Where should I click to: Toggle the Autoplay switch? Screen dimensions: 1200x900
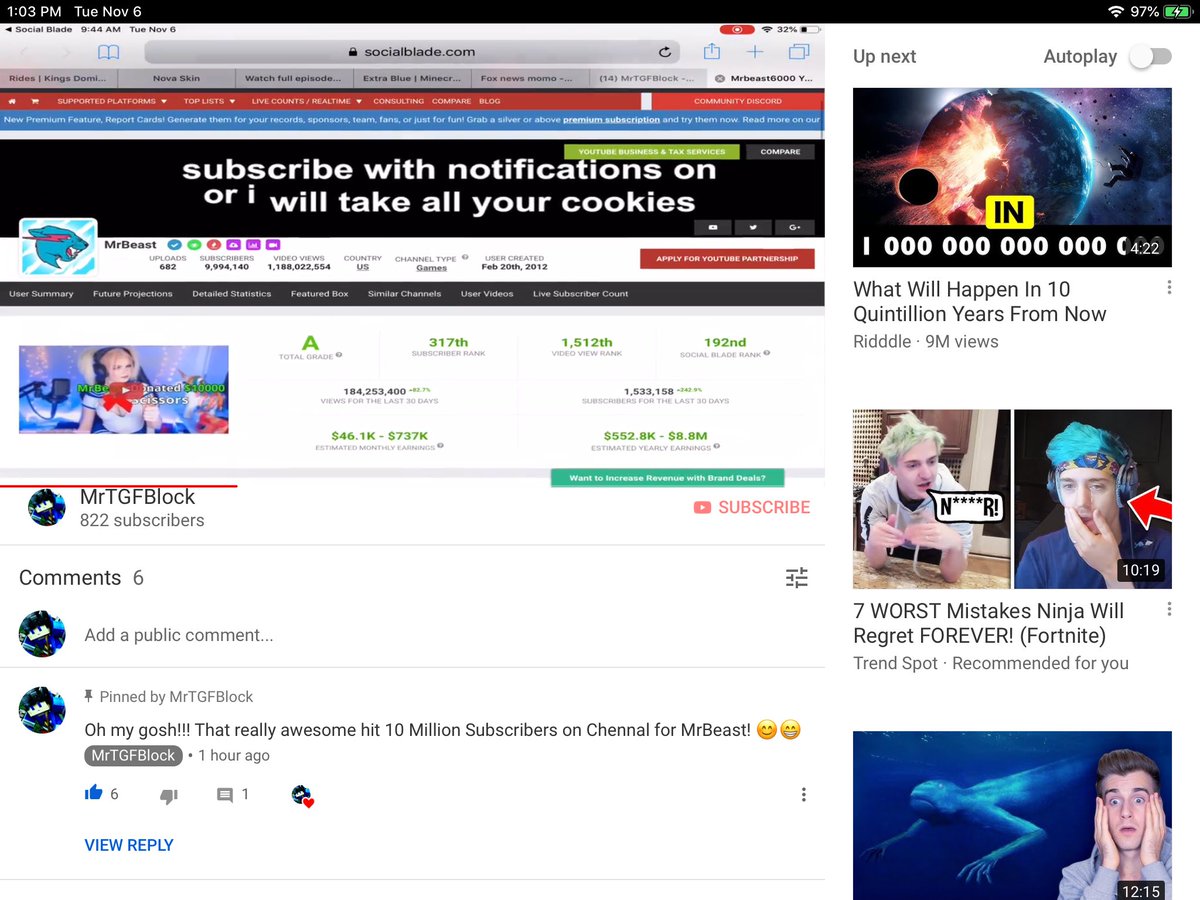click(x=1150, y=57)
